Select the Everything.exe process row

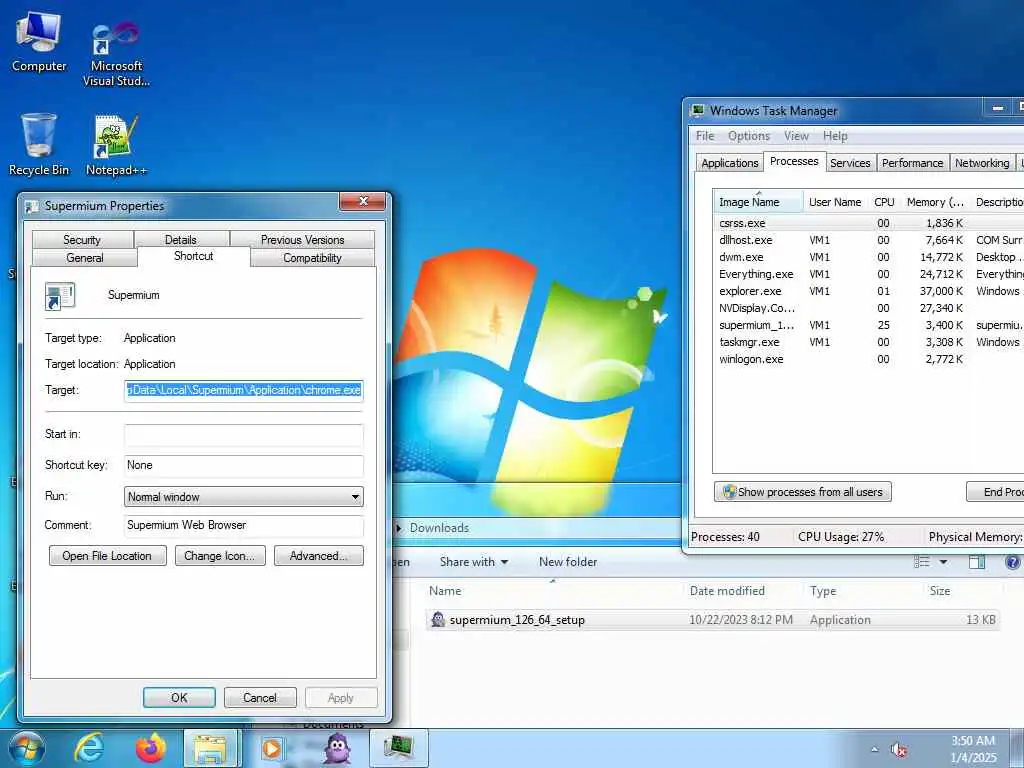pos(869,274)
